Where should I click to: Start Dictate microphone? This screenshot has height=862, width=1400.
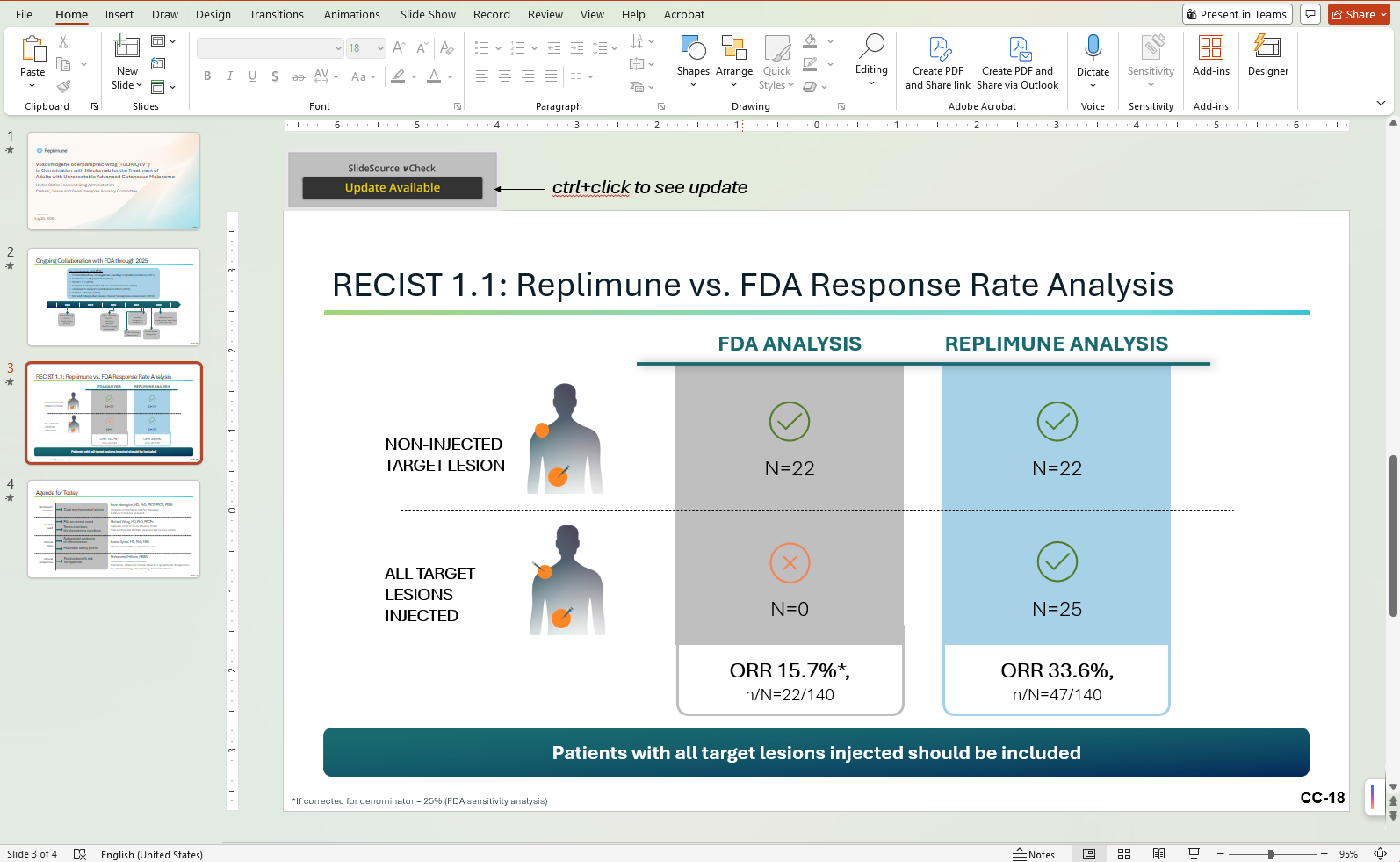(1093, 60)
